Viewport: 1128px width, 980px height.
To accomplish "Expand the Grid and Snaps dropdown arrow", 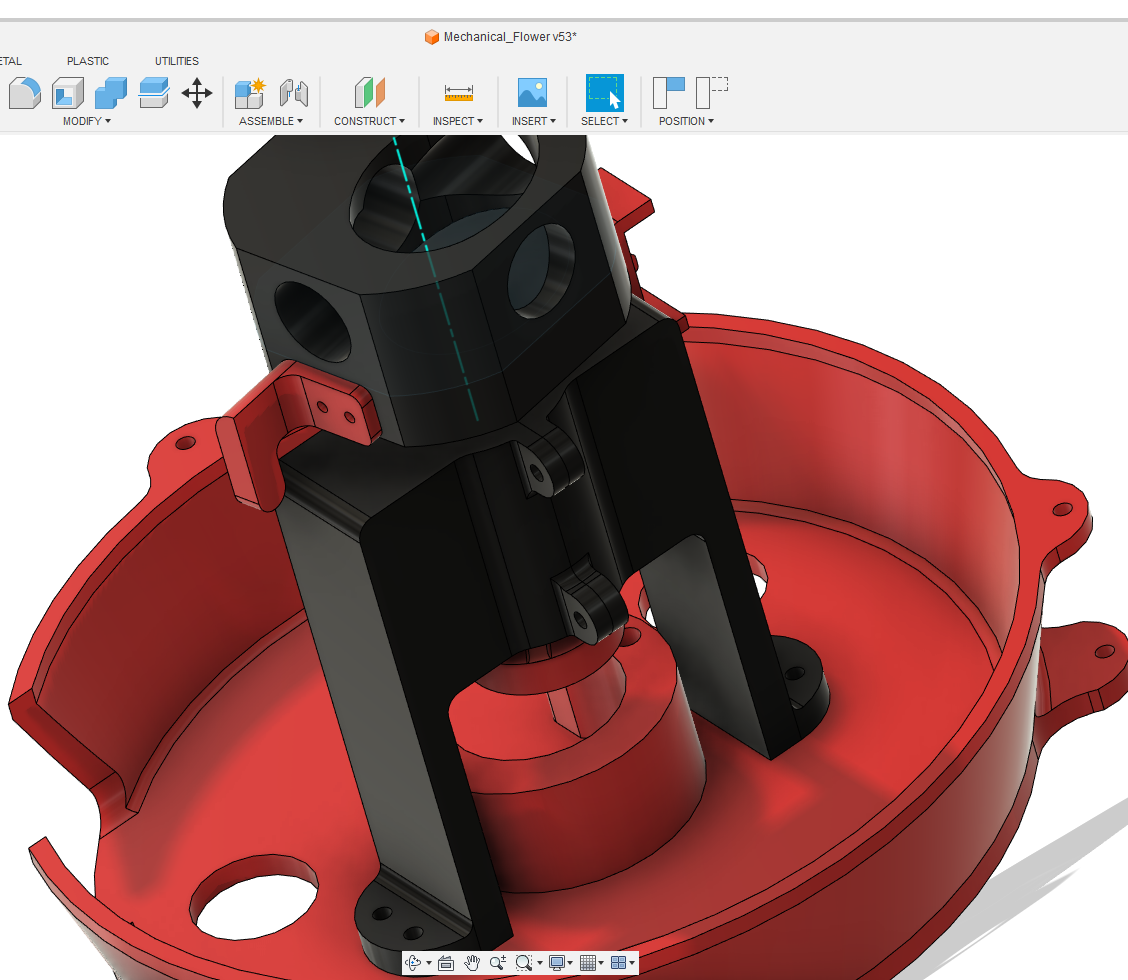I will (601, 963).
